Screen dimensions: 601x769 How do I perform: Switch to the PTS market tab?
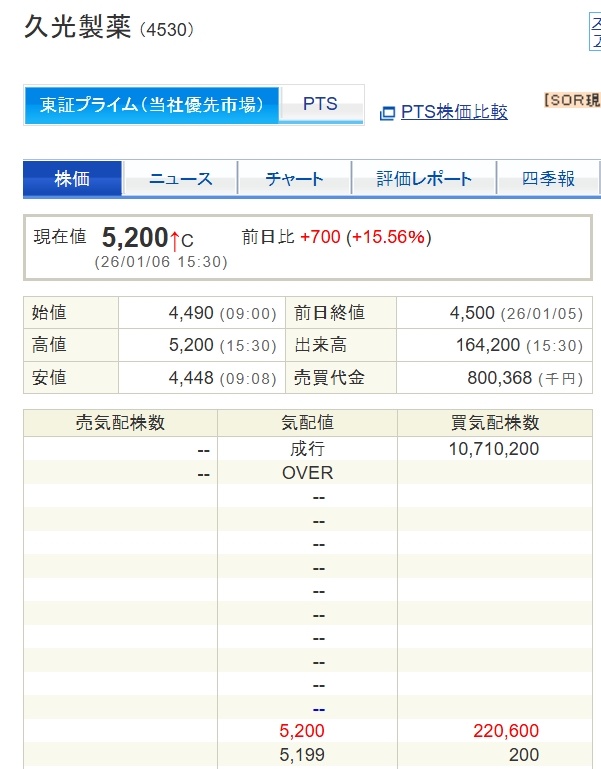coord(320,105)
